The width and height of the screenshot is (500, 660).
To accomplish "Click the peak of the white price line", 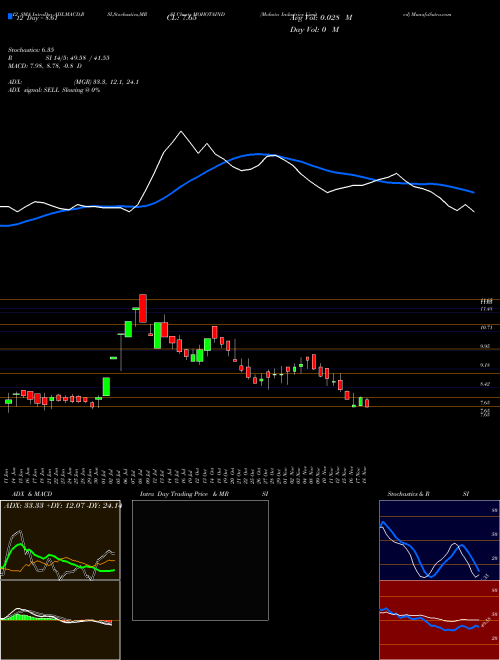I will pos(181,132).
